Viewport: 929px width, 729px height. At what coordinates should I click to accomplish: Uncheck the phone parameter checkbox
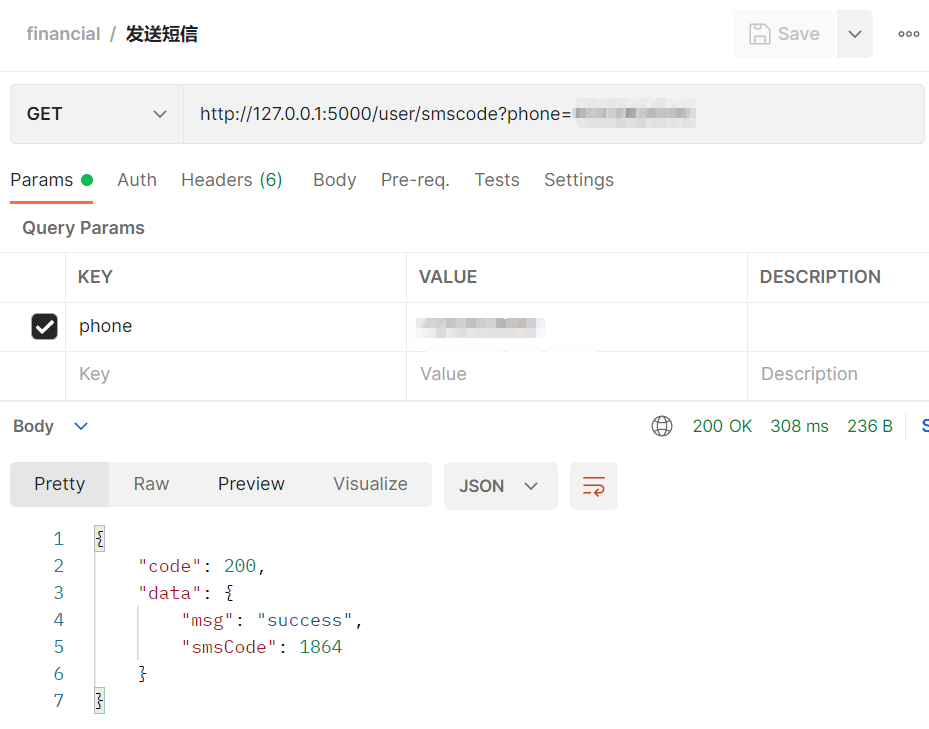pyautogui.click(x=44, y=326)
